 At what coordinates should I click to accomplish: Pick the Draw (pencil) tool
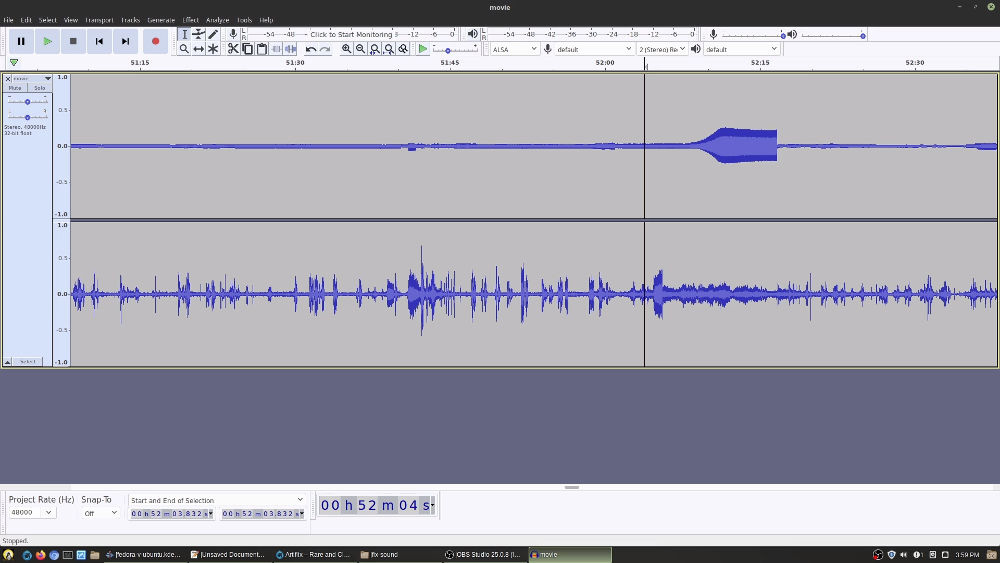click(x=213, y=34)
